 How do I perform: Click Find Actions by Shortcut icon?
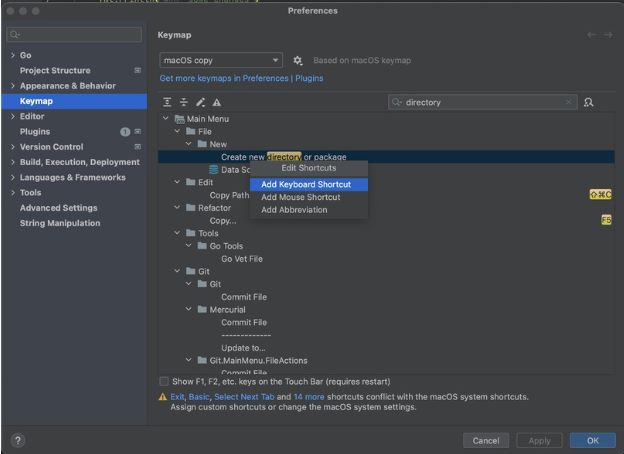click(589, 102)
